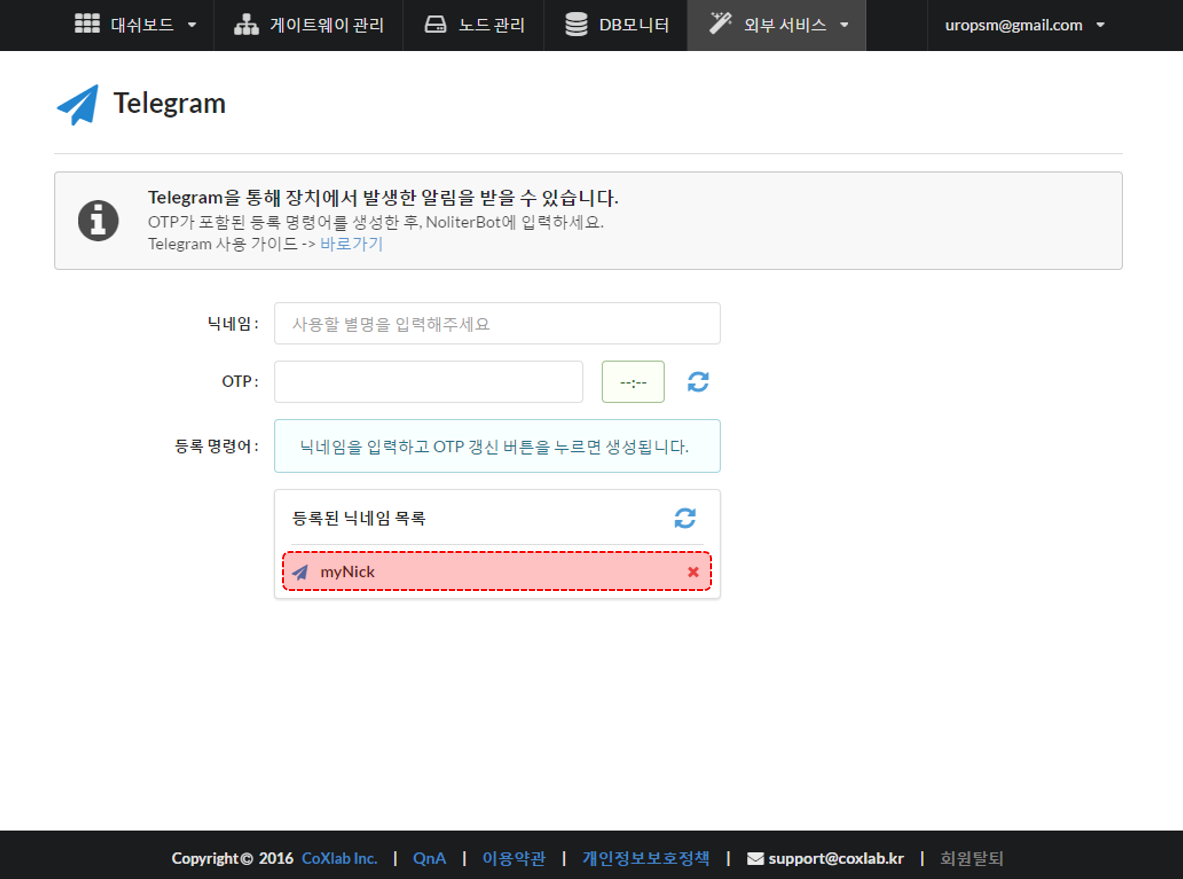Click the 등록된 닉네임 목록 header
The image size is (1183, 879).
[x=359, y=518]
